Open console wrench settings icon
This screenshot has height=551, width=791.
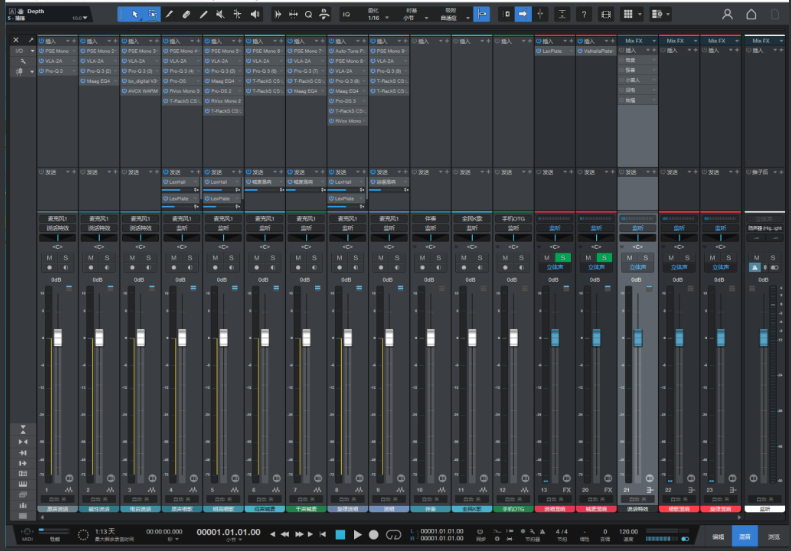[23, 61]
